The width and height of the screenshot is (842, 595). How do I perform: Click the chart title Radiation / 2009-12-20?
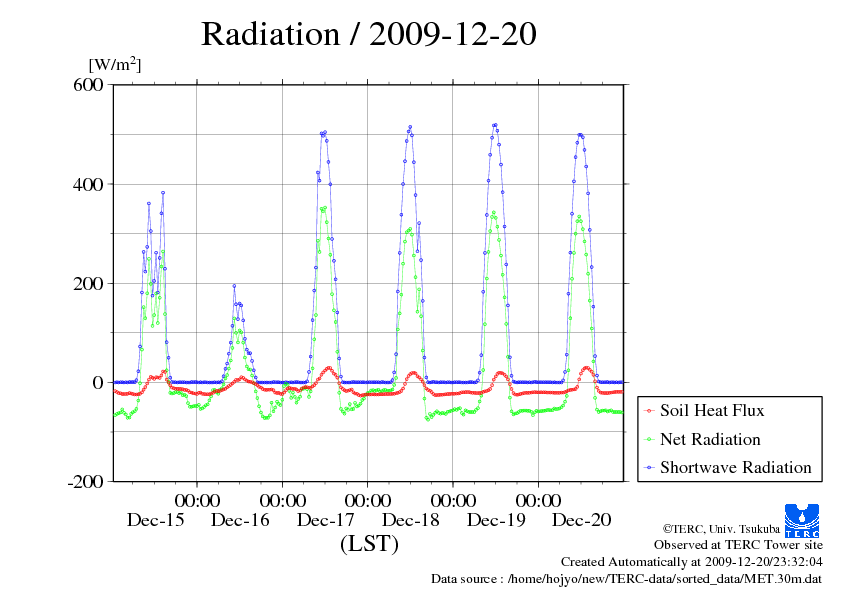(x=368, y=34)
